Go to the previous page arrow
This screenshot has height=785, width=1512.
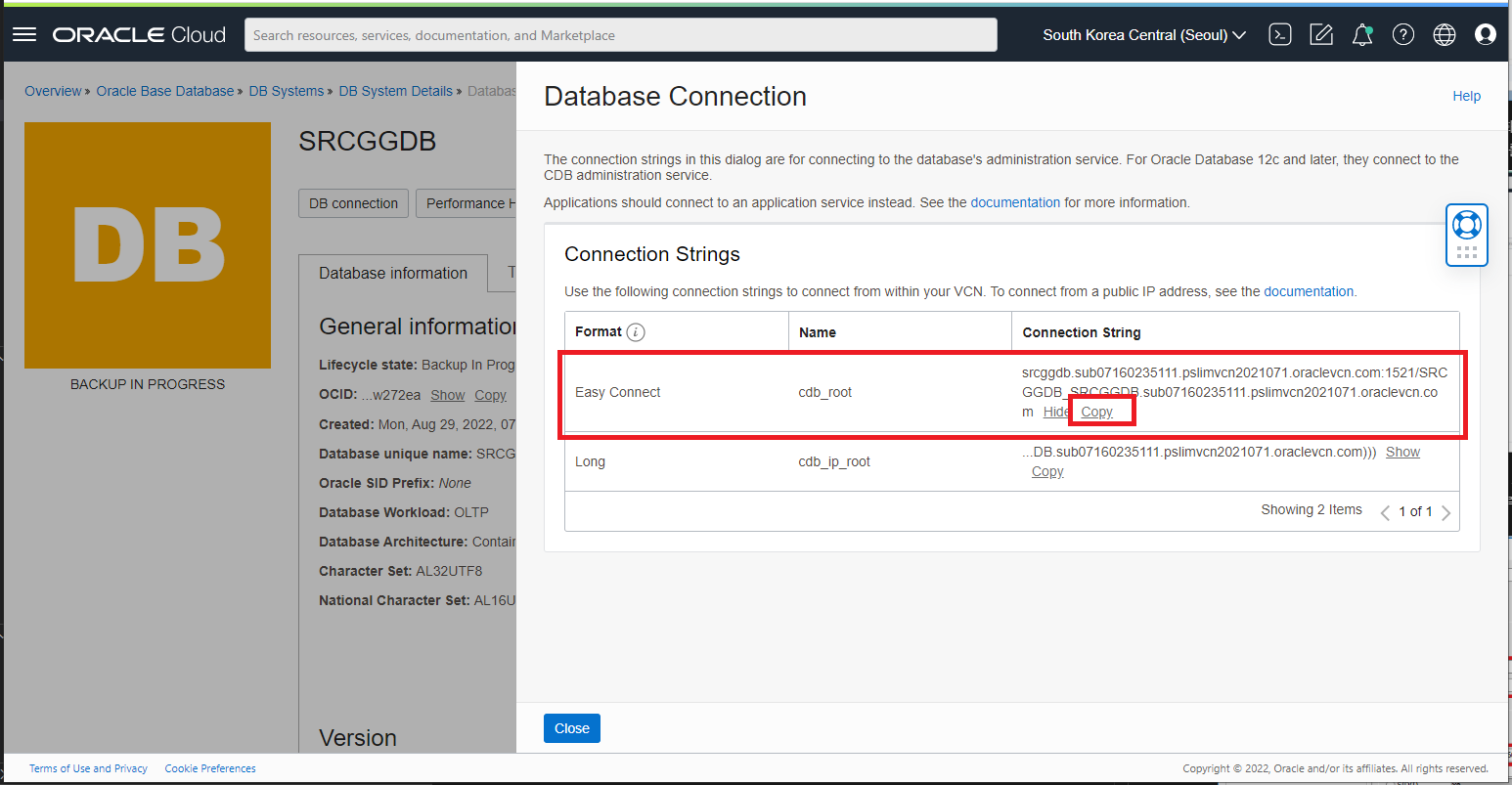[1385, 512]
